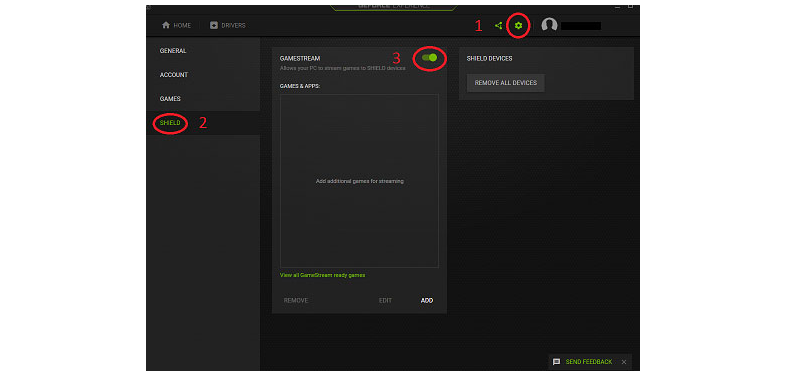785x376 pixels.
Task: Click the GameStream description text
Action: coord(342,68)
